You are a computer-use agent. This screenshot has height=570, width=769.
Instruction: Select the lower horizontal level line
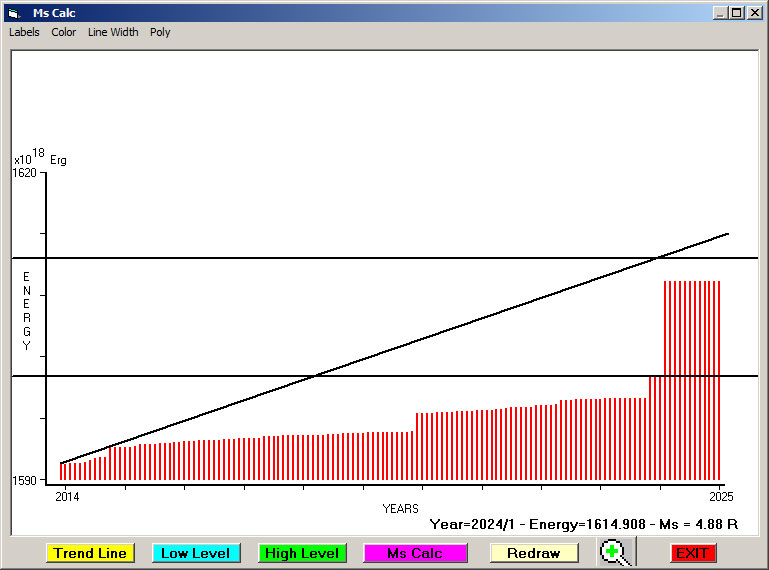[x=200, y=376]
